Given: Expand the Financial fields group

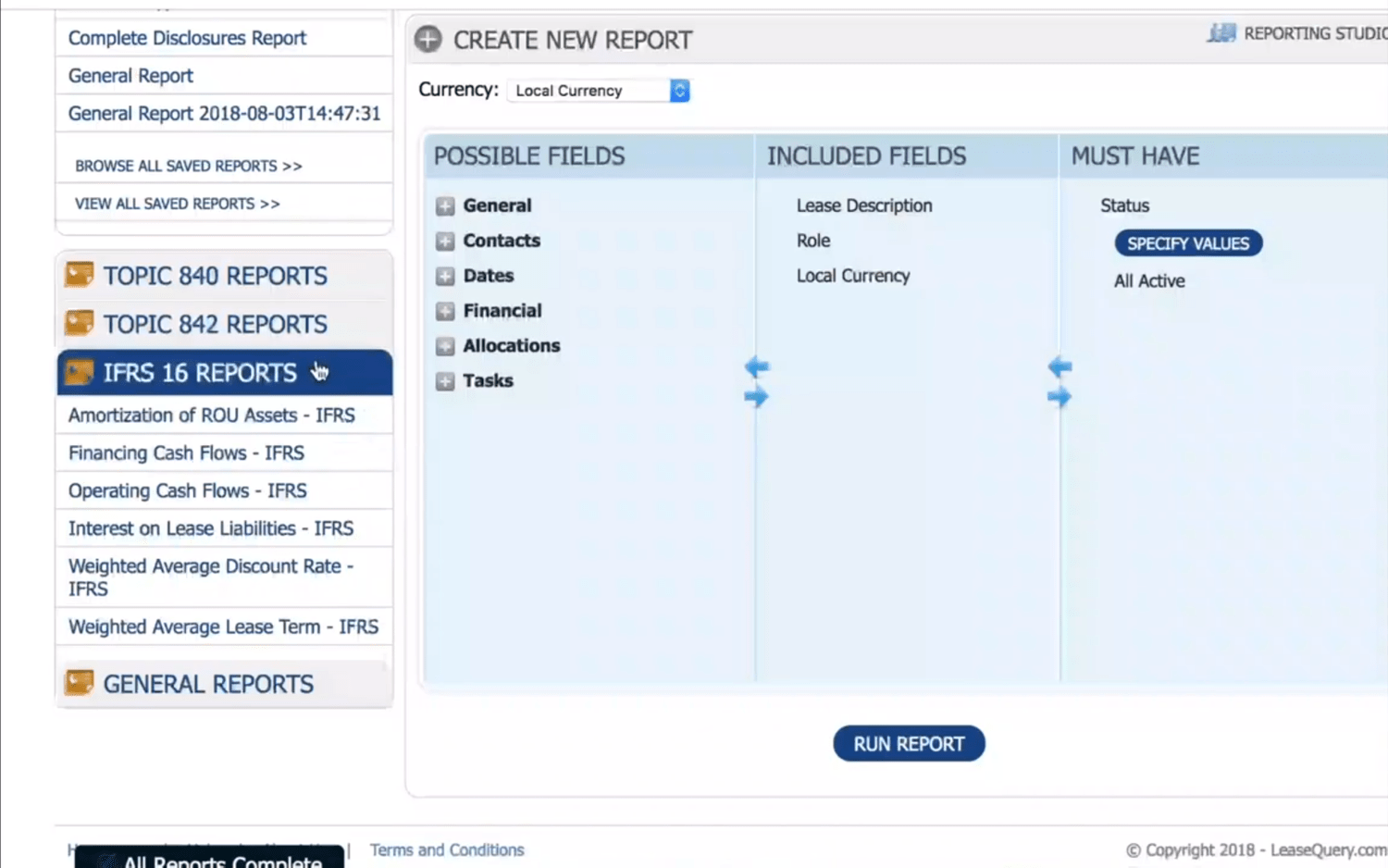Looking at the screenshot, I should tap(445, 312).
